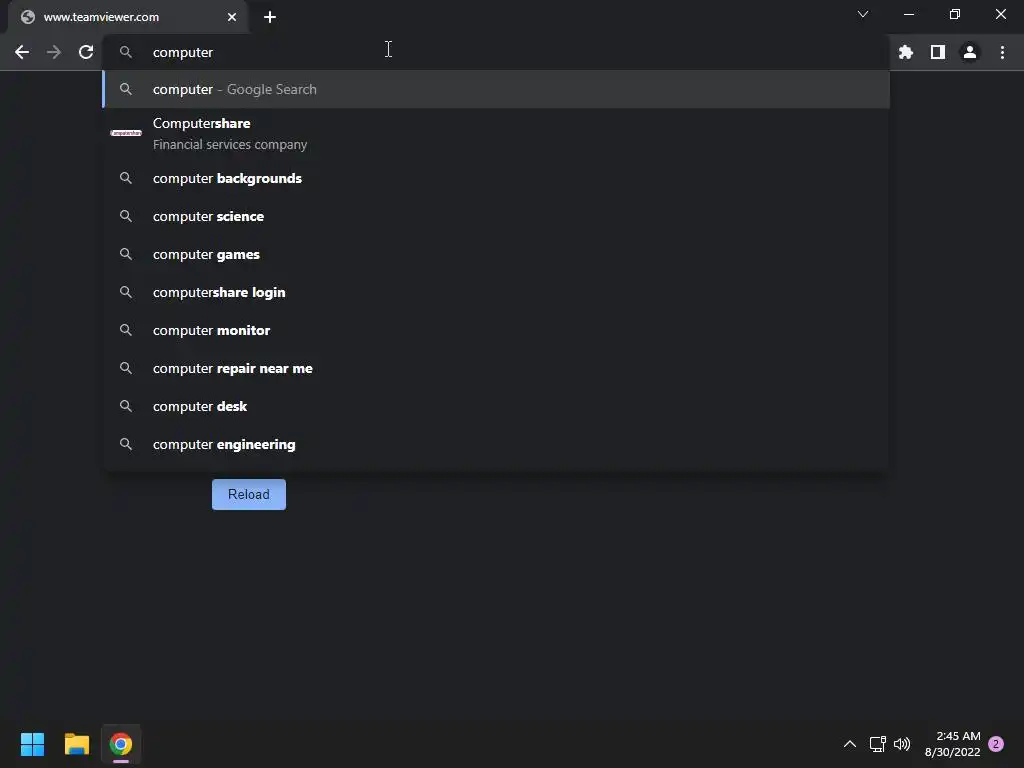This screenshot has height=768, width=1024.
Task: Open the network status tray icon
Action: [877, 744]
